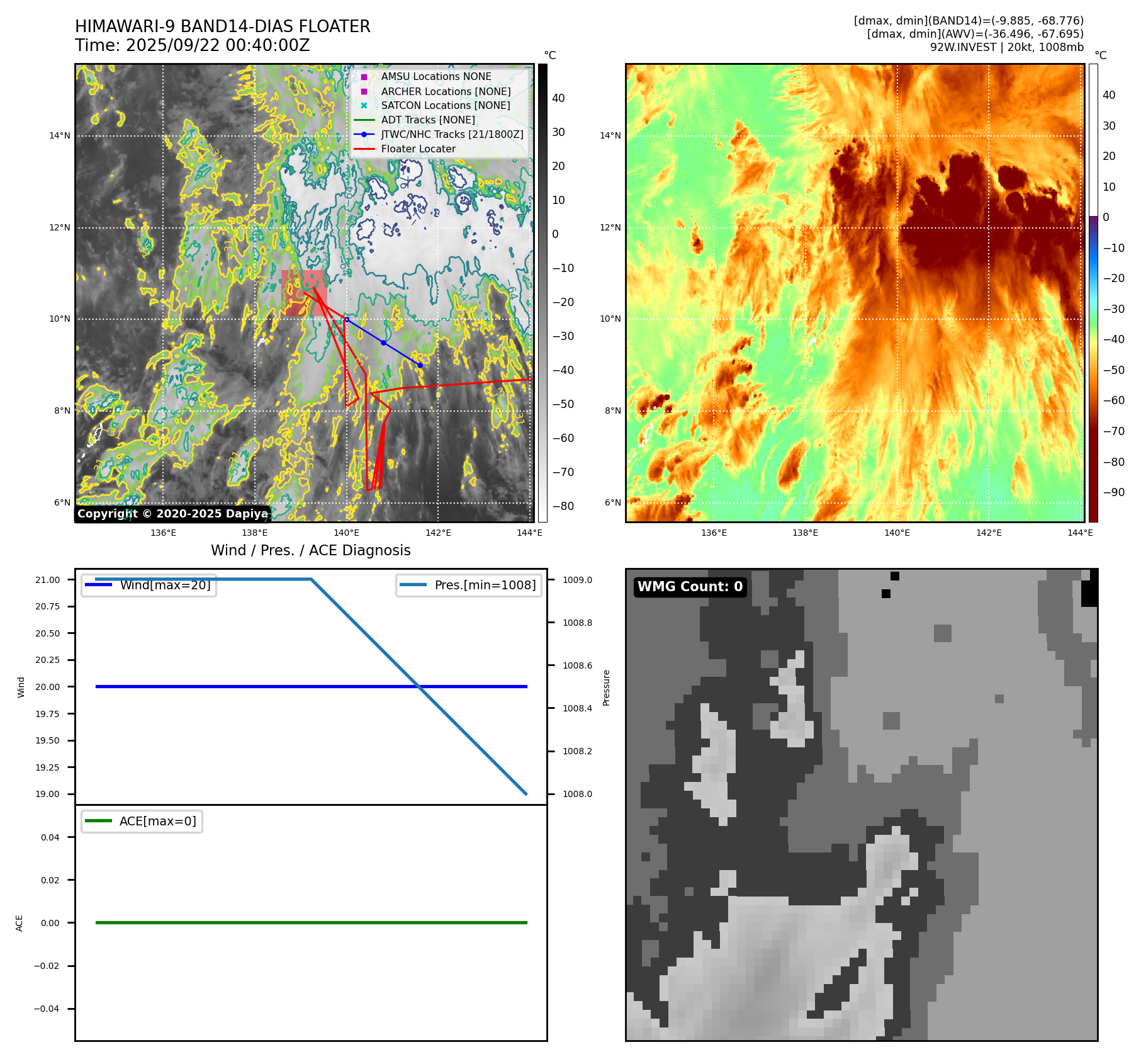
Task: Click the horizontal green ACE line in chart
Action: tap(311, 922)
